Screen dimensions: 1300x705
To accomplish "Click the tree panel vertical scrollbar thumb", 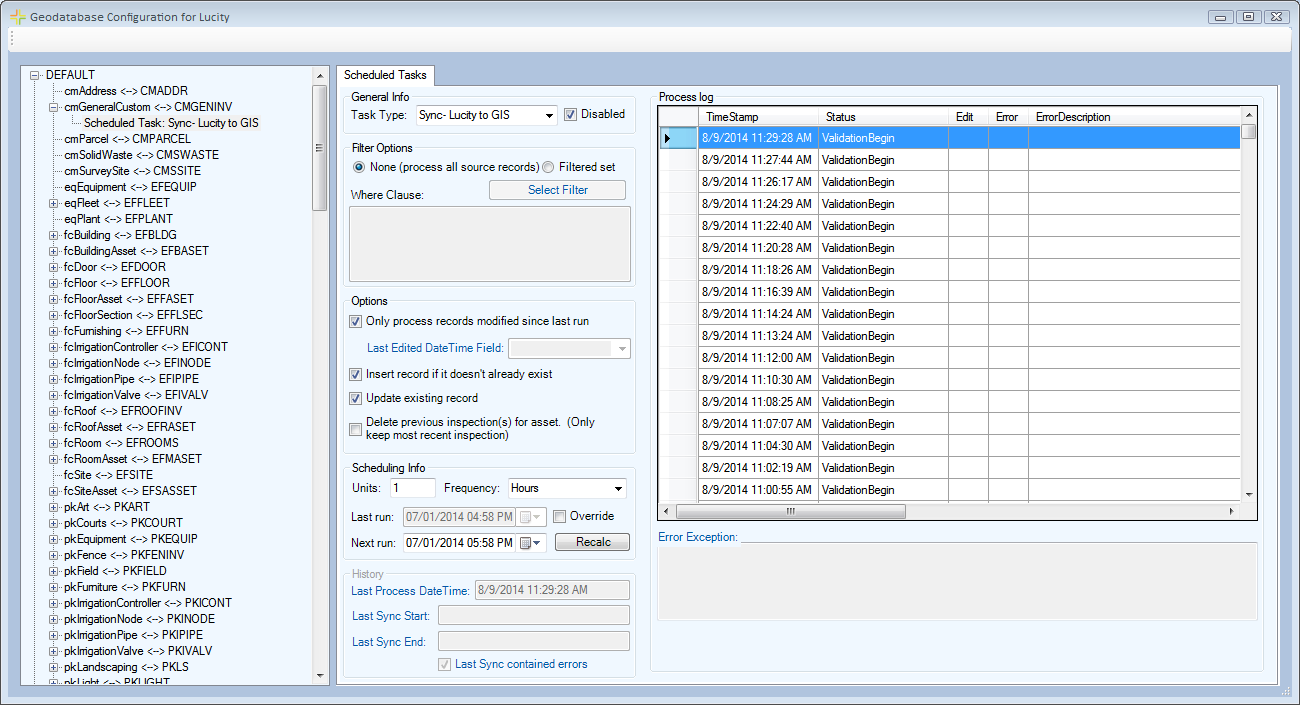I will pos(320,148).
